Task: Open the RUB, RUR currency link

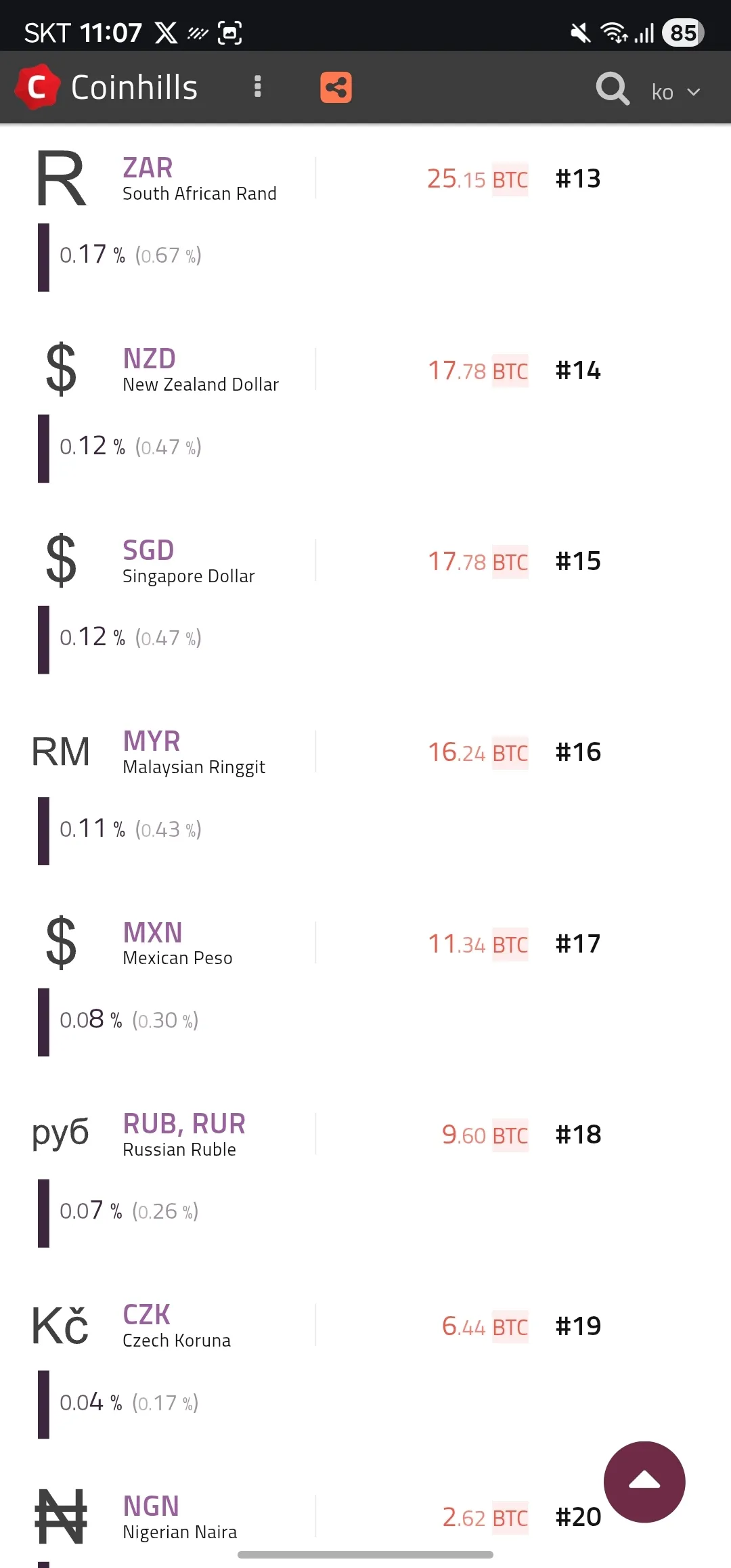Action: (x=184, y=1124)
